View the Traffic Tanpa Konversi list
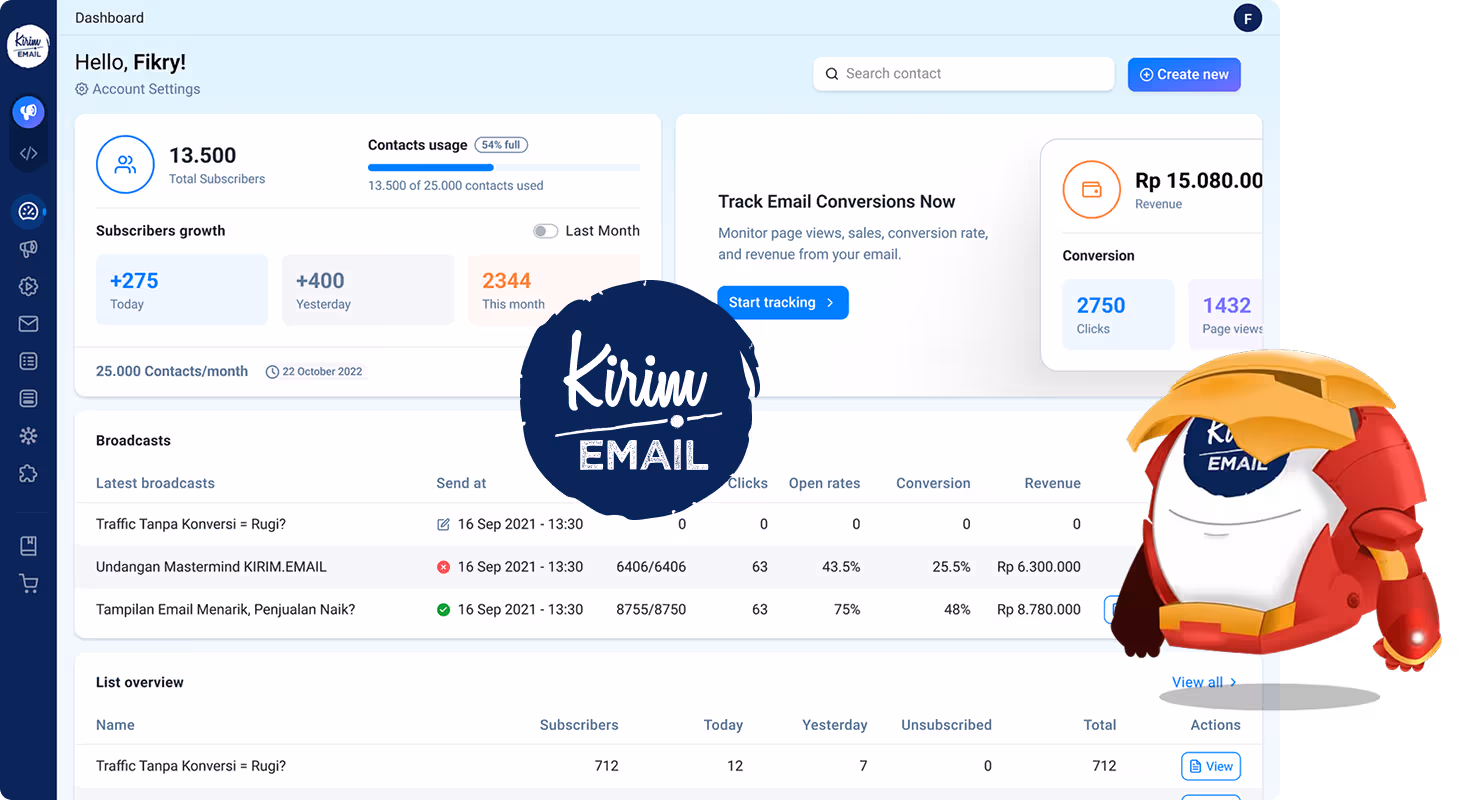 1210,766
